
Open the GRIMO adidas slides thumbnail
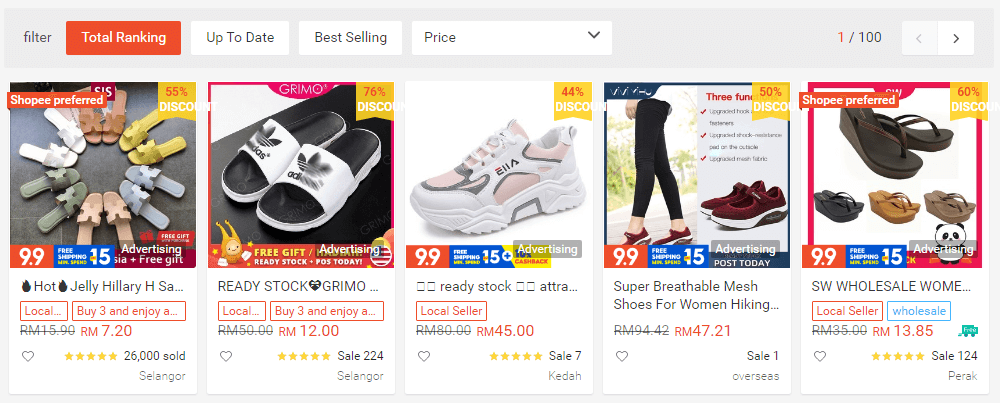coord(301,175)
